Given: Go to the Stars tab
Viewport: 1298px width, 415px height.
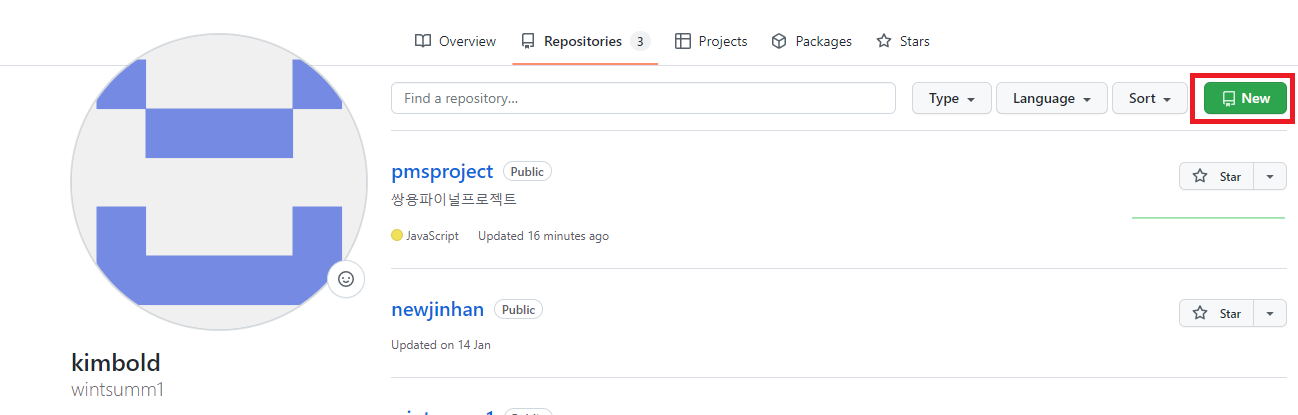Looking at the screenshot, I should 903,41.
